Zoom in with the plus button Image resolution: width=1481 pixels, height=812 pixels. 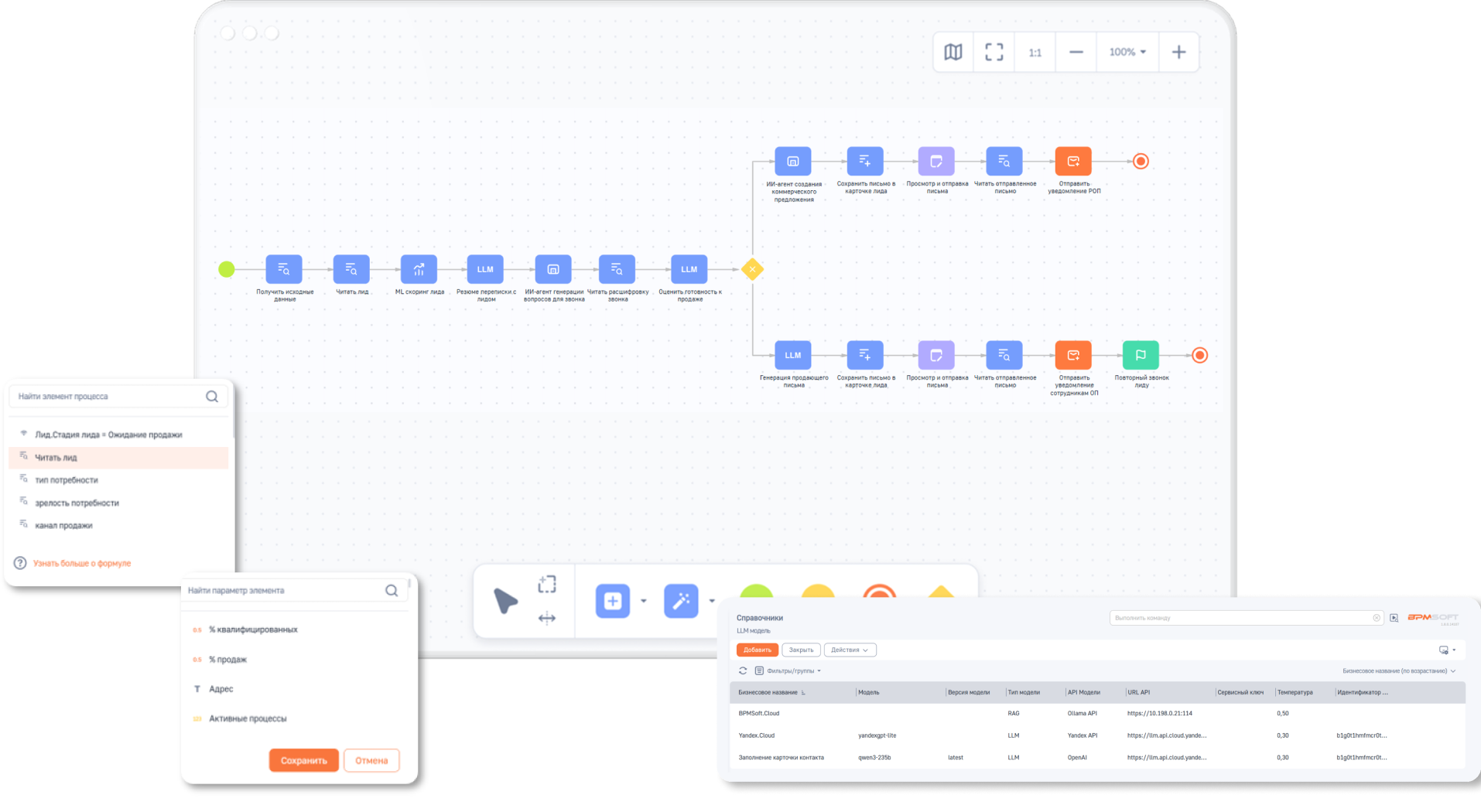coord(1178,52)
